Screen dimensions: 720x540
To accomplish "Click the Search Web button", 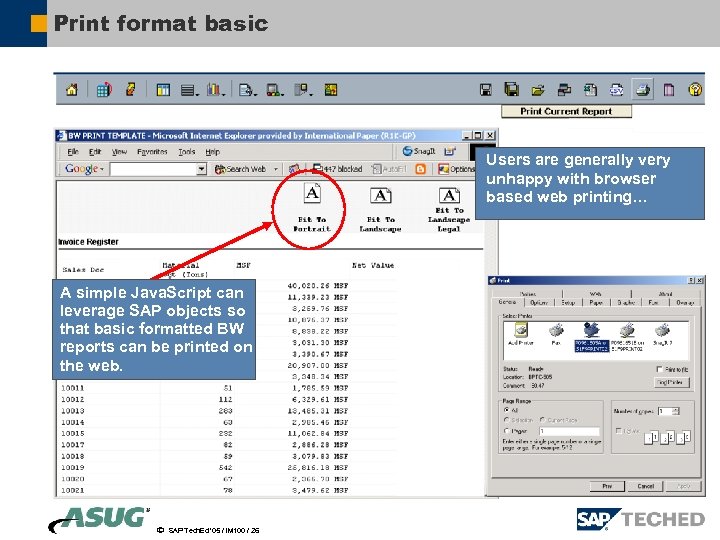I will (x=241, y=169).
